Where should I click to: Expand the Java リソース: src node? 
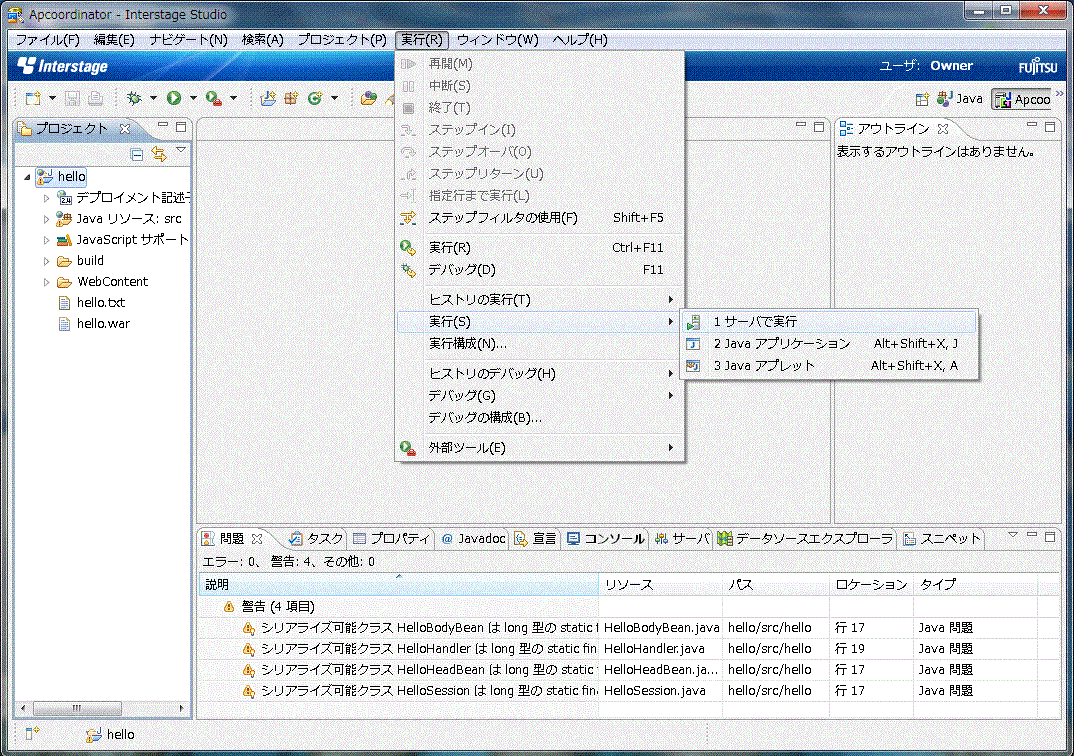[x=47, y=219]
